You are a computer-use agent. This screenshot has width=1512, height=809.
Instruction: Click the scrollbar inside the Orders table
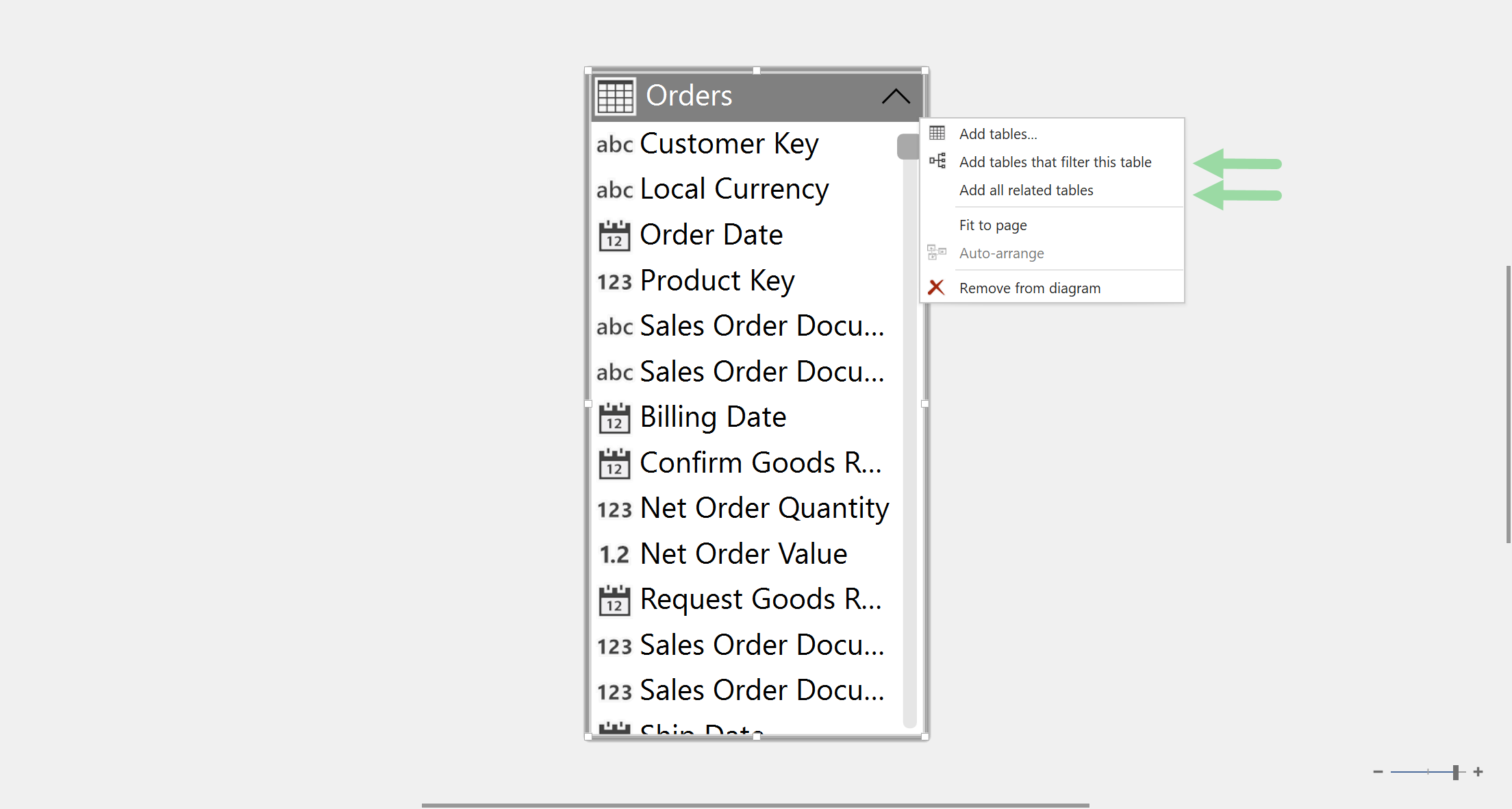coord(909,147)
